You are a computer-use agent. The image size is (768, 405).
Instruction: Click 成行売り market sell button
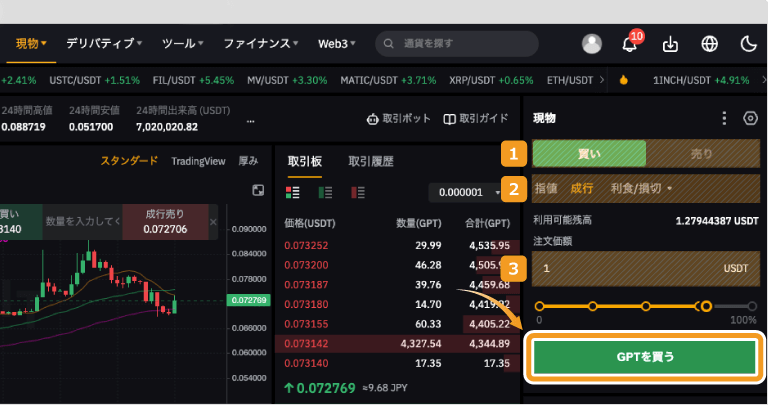165,222
